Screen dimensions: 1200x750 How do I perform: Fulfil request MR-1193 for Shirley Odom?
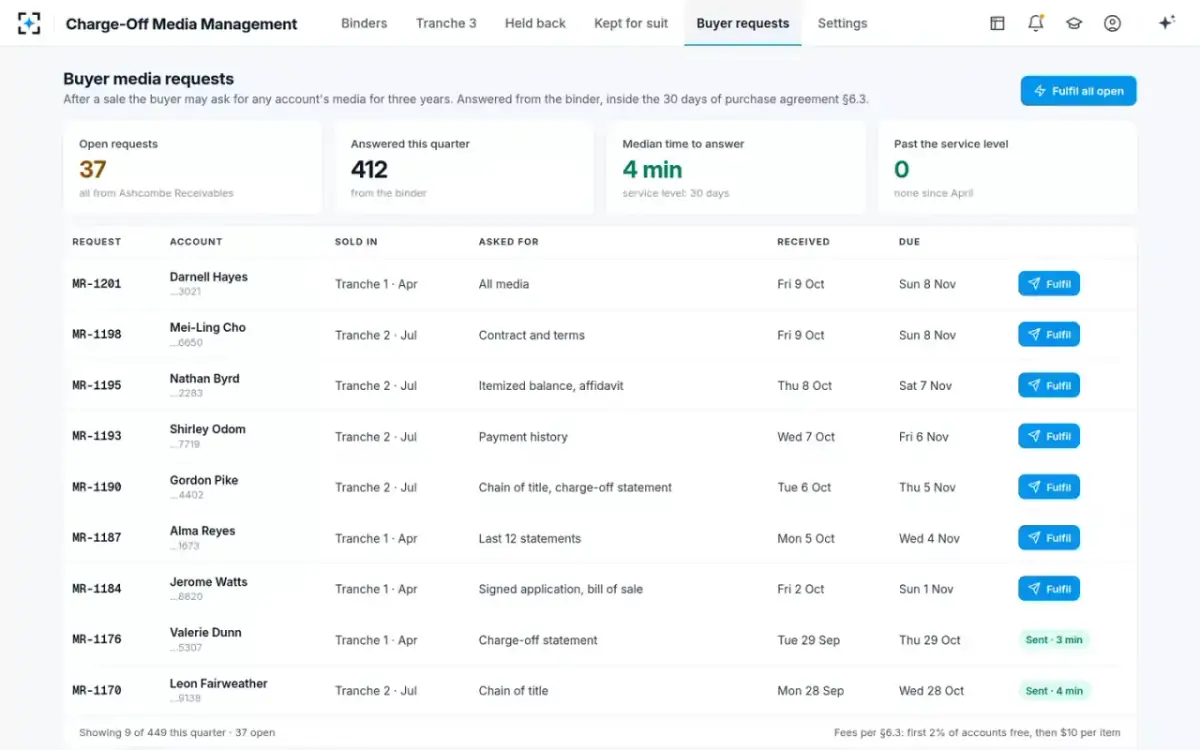coord(1049,436)
